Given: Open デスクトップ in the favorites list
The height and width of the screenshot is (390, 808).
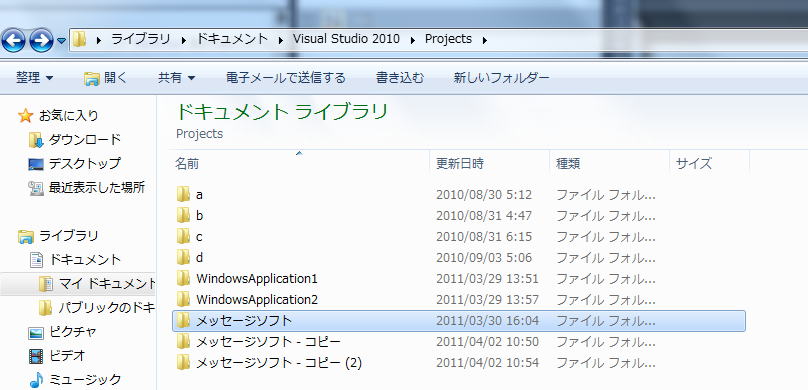Looking at the screenshot, I should 85,164.
